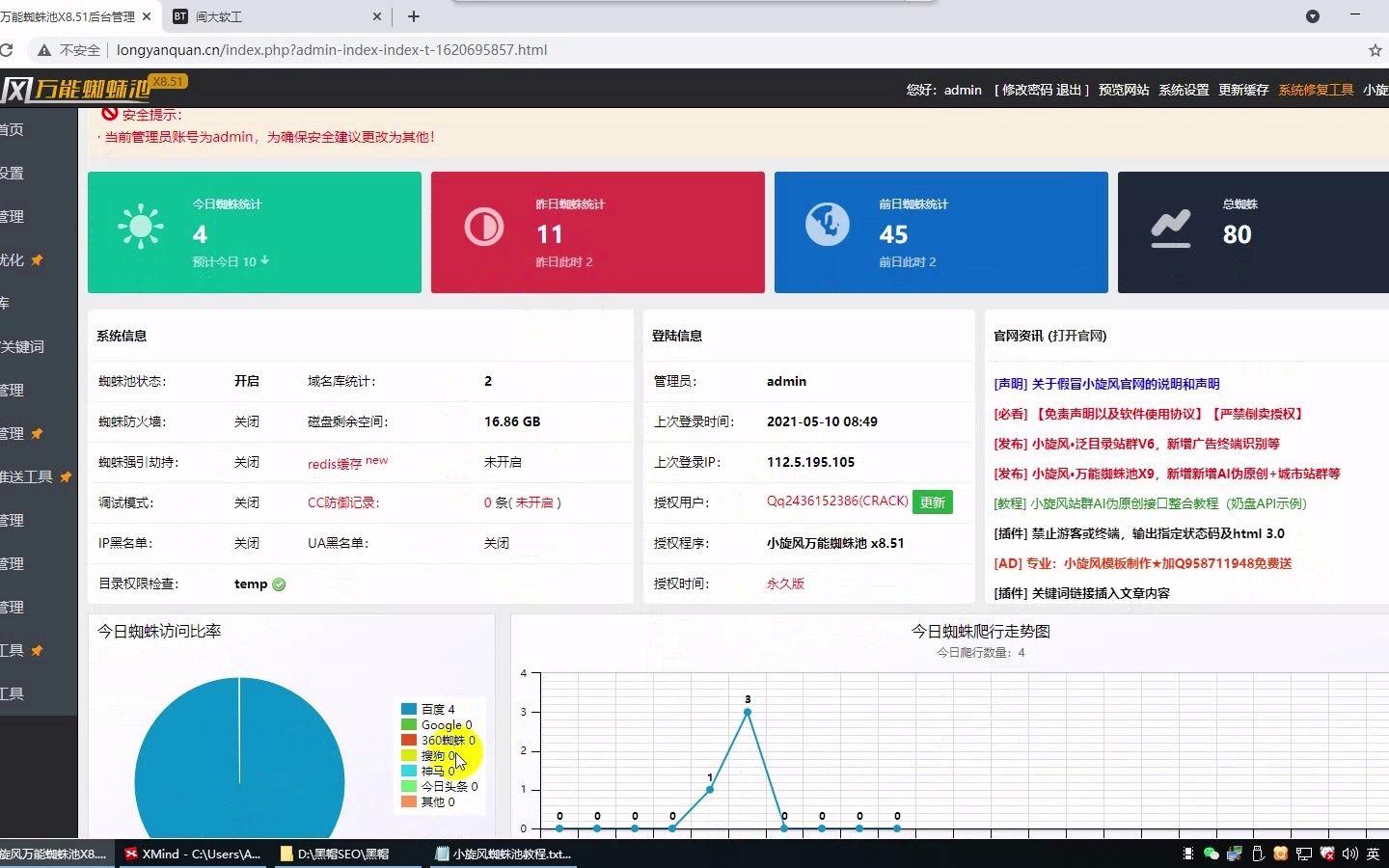Click the volume speaker icon in system tray

point(1349,854)
